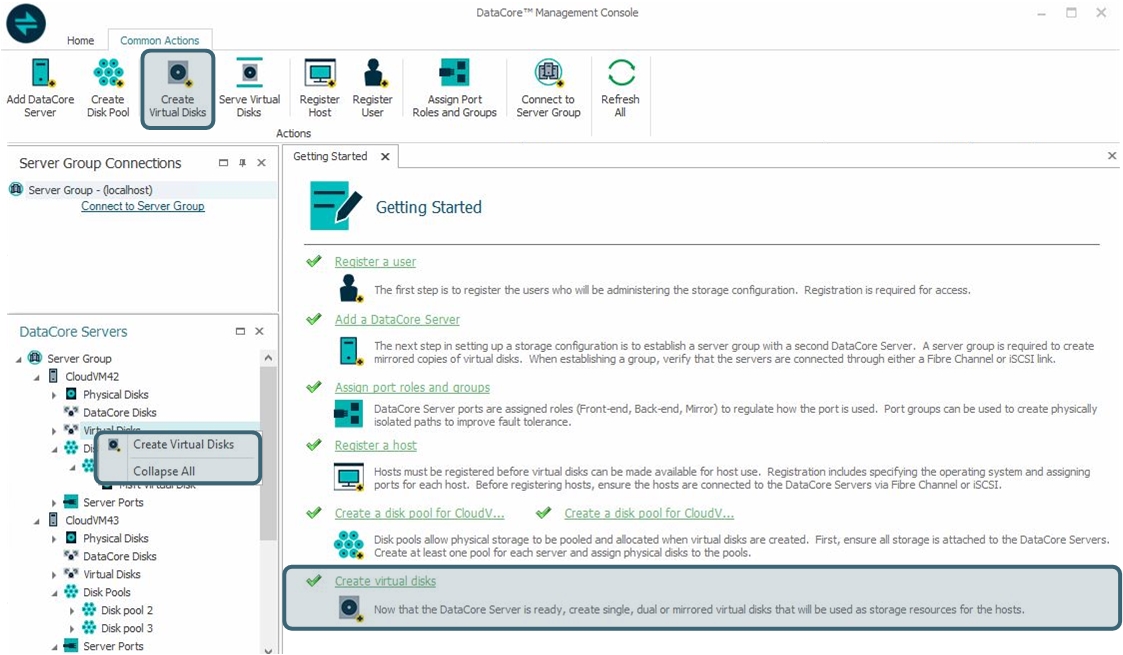Viewport: 1123px width, 655px height.
Task: Switch to the Home ribbon tab
Action: 80,41
